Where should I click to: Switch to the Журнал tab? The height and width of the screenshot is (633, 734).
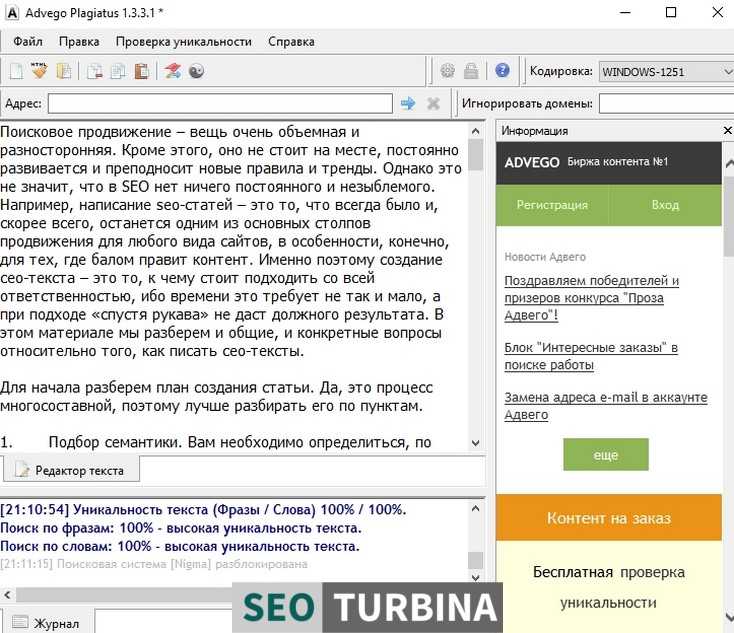pos(46,622)
